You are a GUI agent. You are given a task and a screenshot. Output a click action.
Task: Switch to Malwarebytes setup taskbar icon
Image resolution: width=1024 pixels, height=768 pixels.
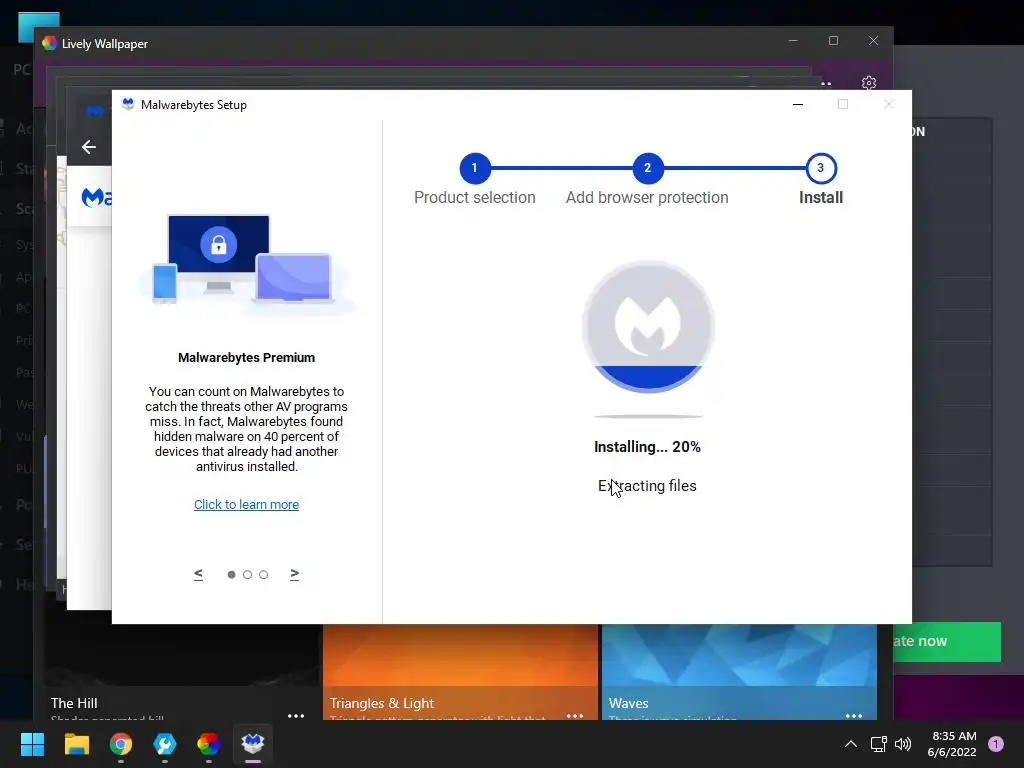(253, 744)
